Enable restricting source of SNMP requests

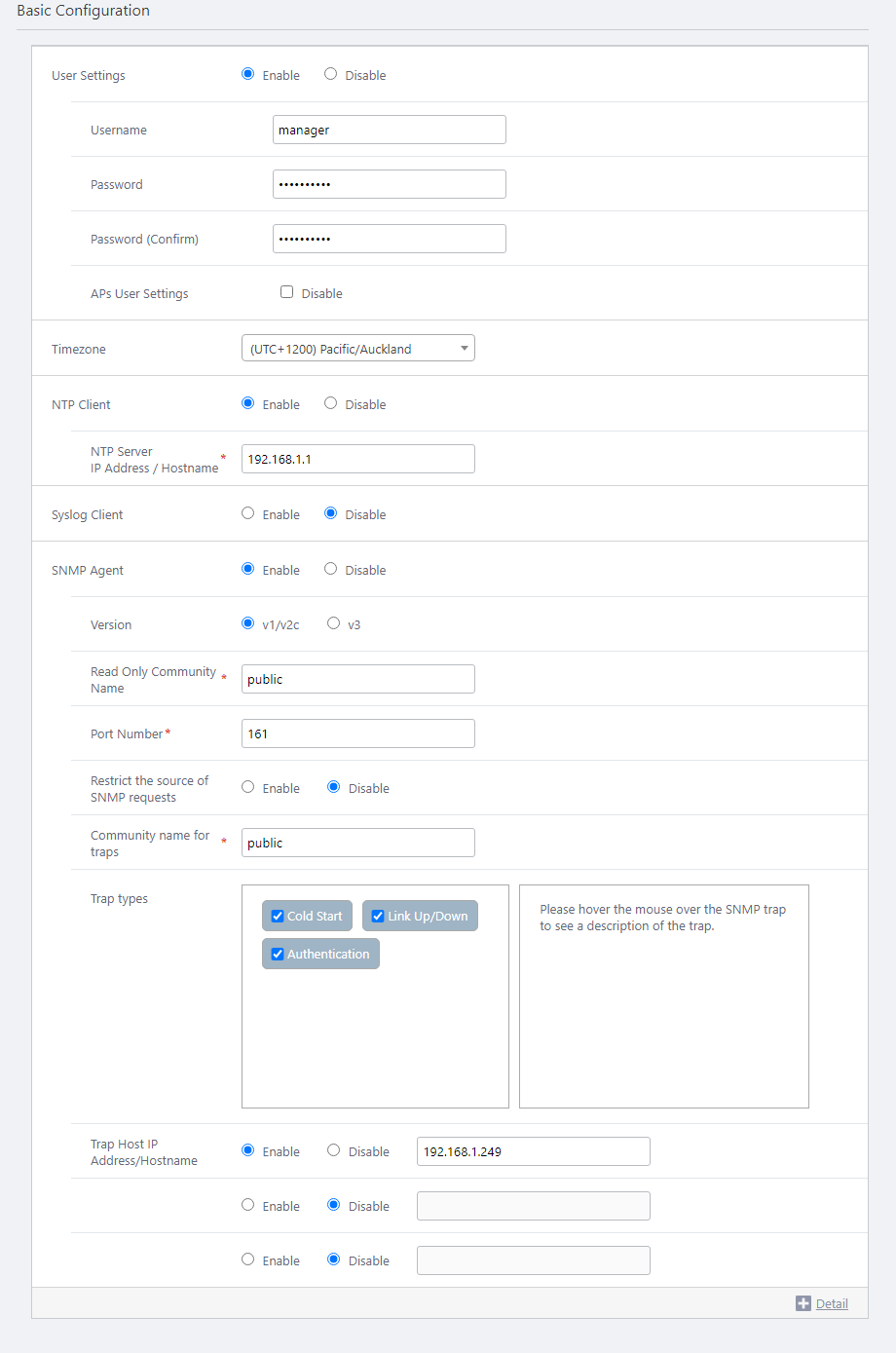point(248,787)
